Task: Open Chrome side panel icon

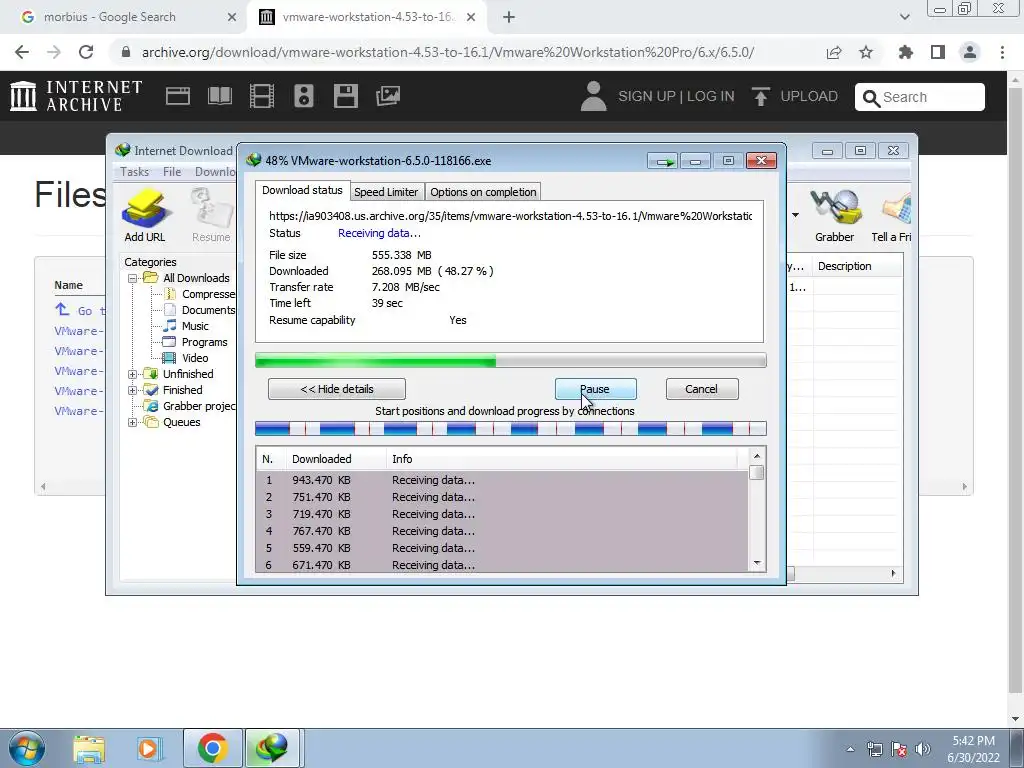Action: [938, 52]
